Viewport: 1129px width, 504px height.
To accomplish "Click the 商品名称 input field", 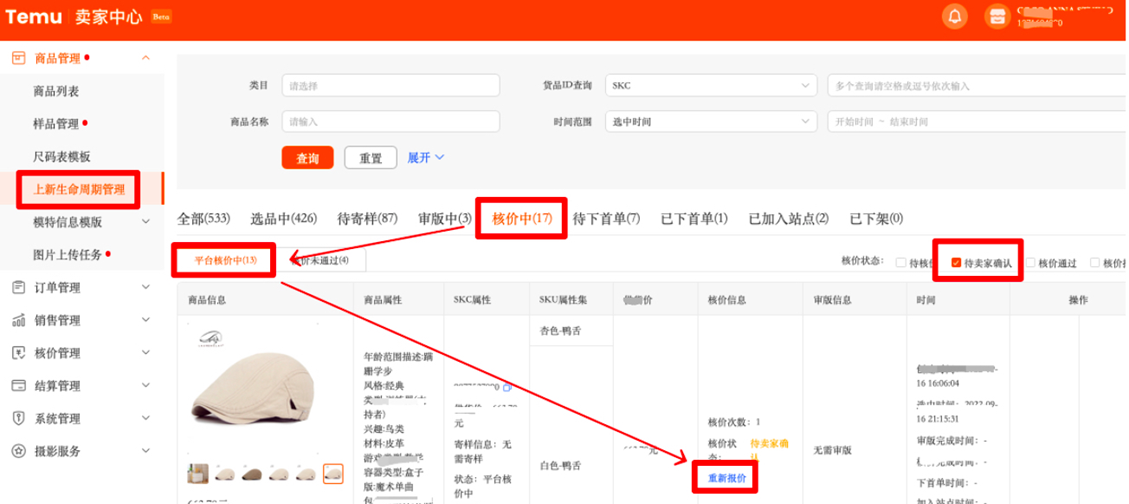I will coord(390,122).
